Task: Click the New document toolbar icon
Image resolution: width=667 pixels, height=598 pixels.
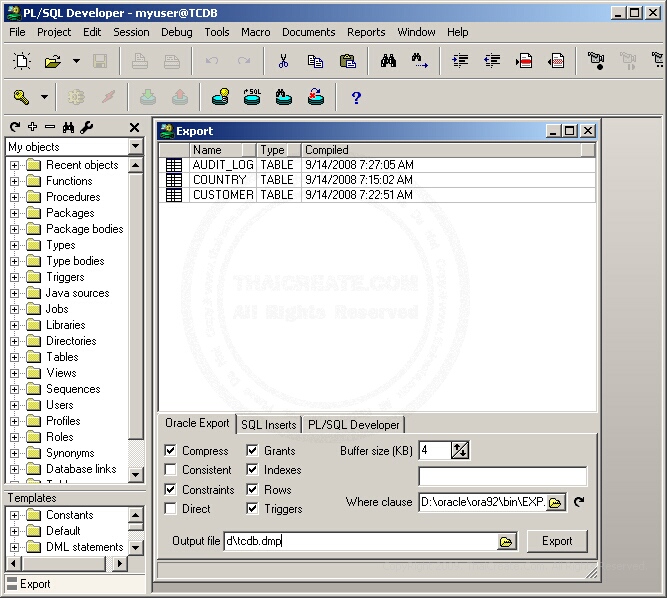Action: pos(22,61)
